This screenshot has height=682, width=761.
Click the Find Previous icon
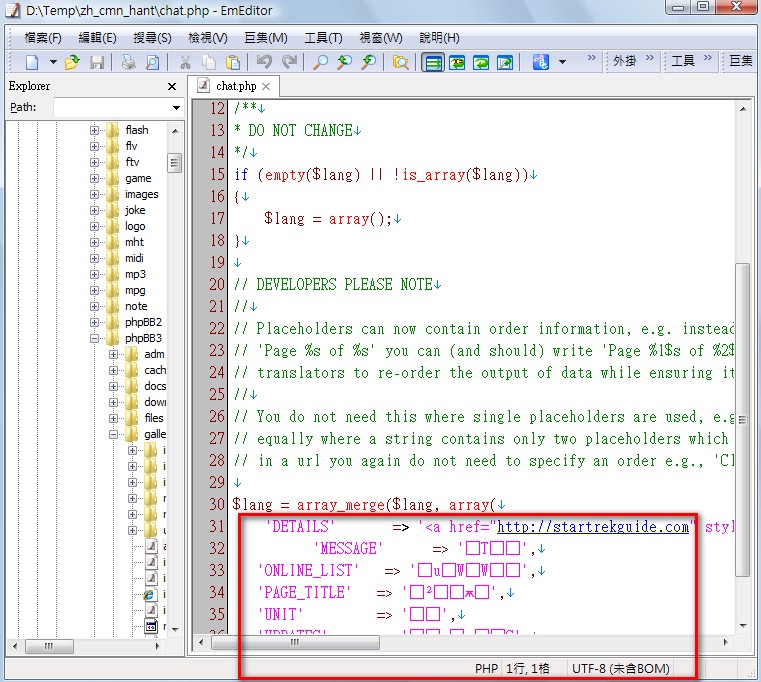pyautogui.click(x=369, y=62)
